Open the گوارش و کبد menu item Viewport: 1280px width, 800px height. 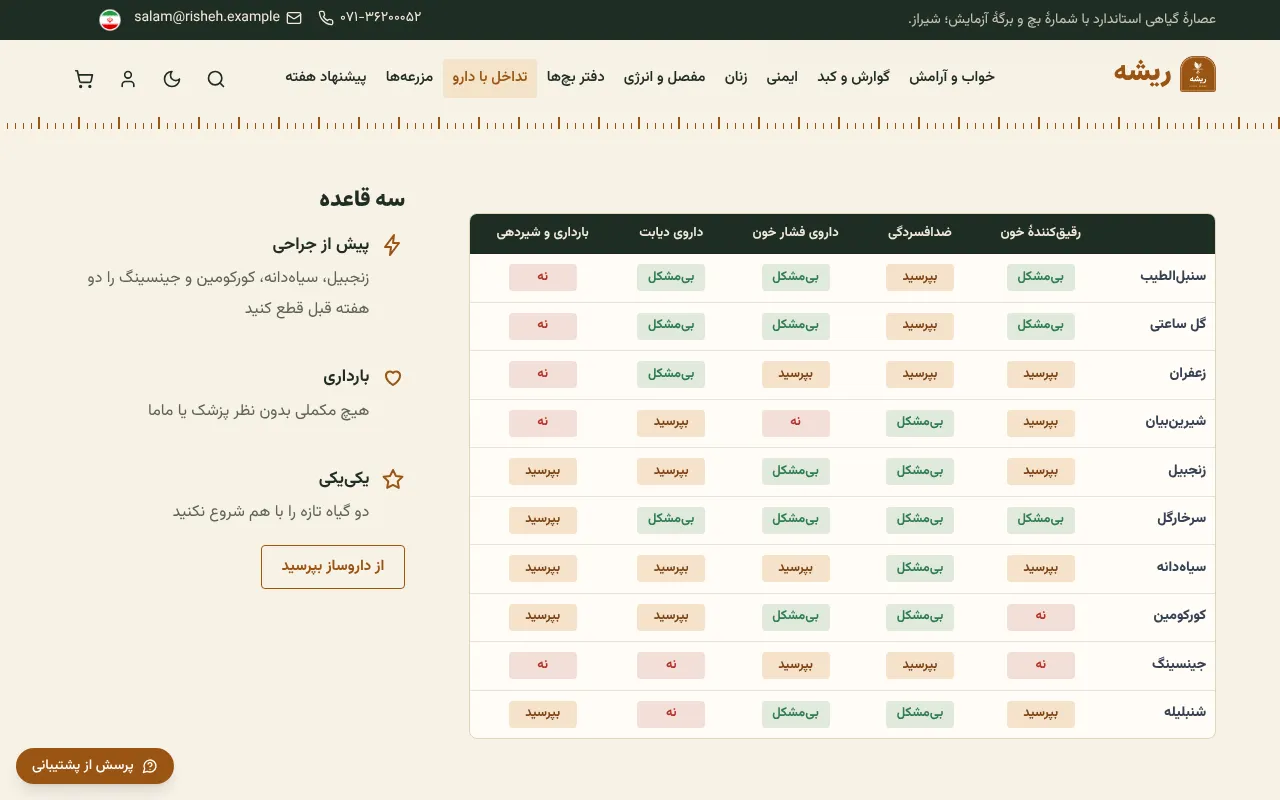point(853,78)
